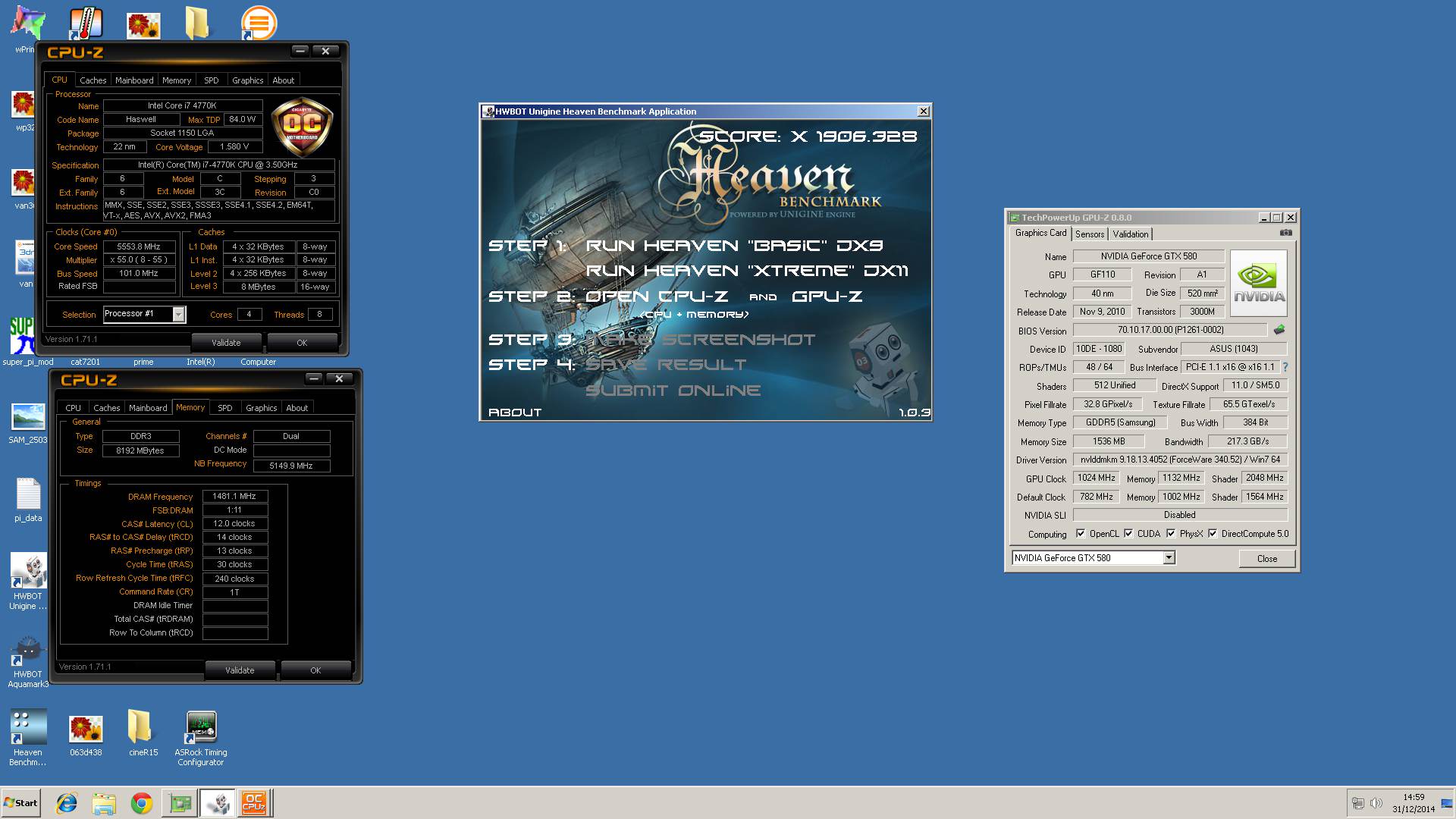Image resolution: width=1456 pixels, height=819 pixels.
Task: Click ABOUT in the Heaven benchmark app
Action: [515, 413]
